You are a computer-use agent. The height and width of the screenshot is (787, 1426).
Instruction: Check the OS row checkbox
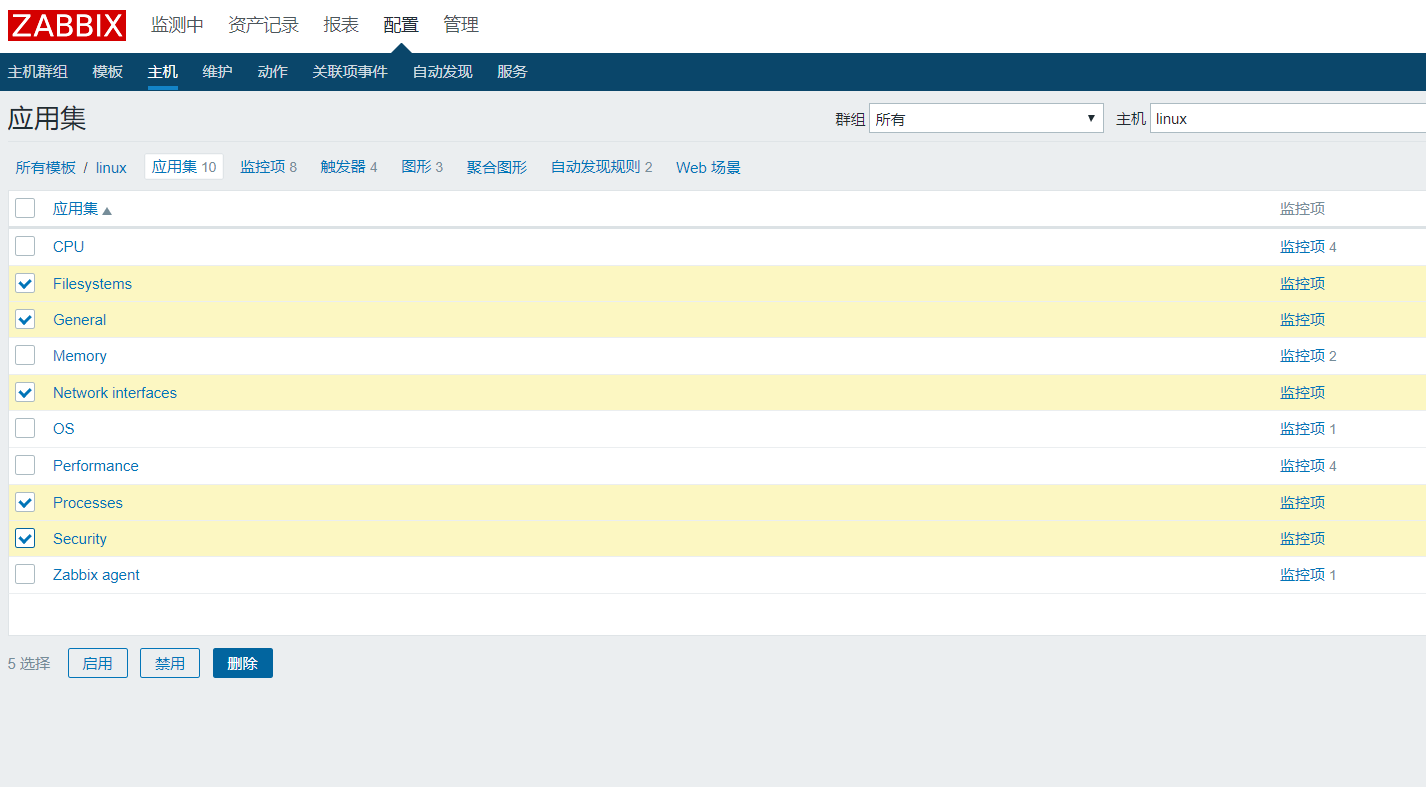click(25, 428)
